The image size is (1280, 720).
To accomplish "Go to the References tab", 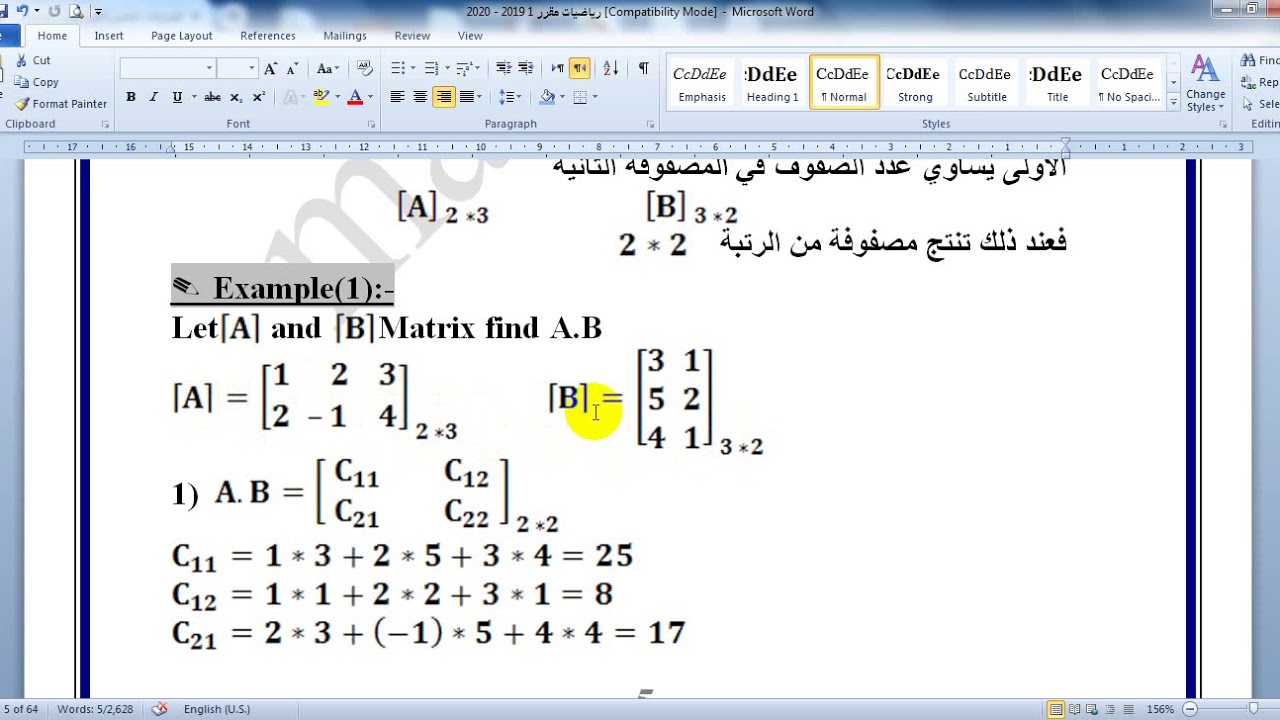I will (x=268, y=36).
